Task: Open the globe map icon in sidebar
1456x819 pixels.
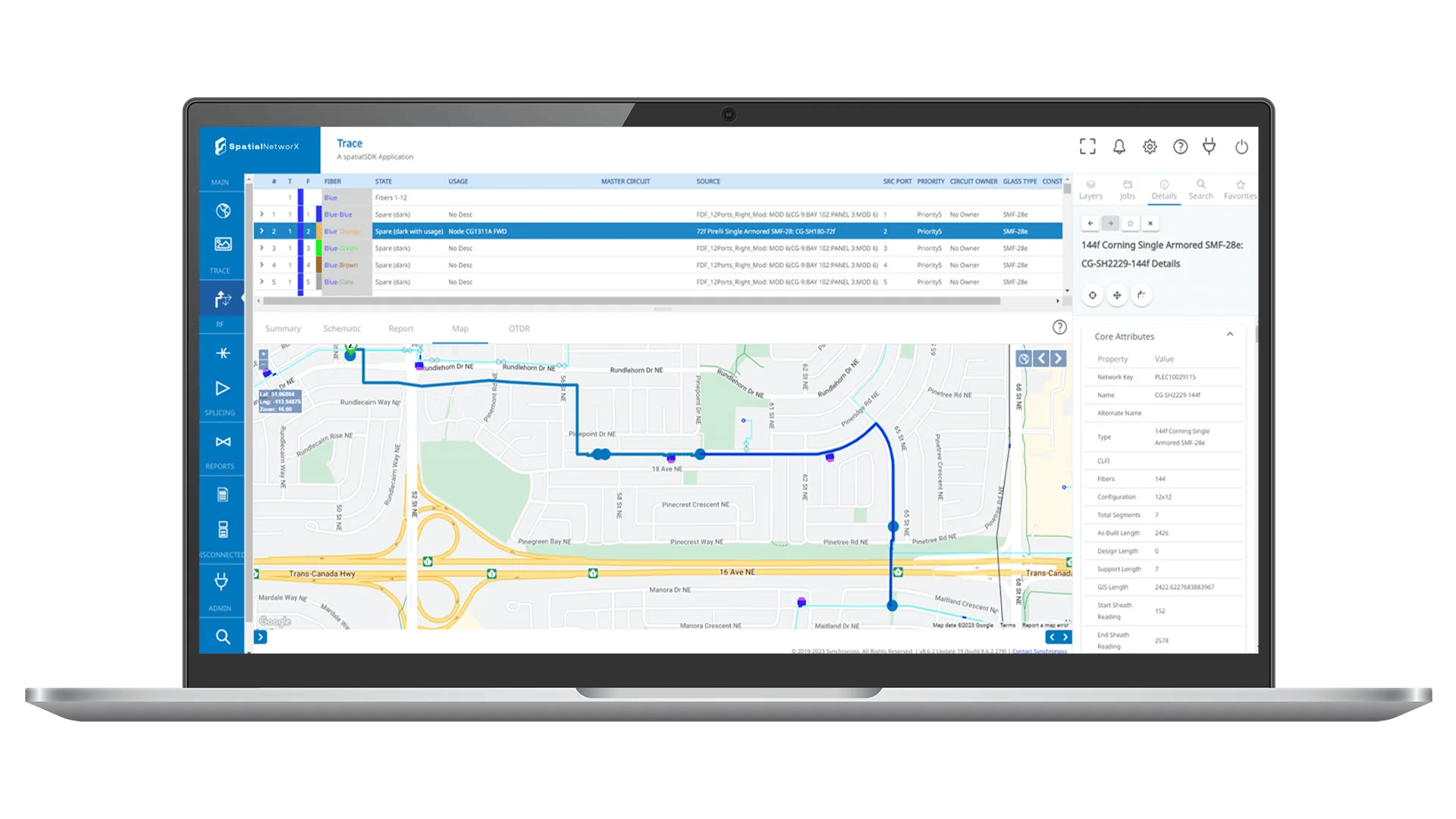Action: coord(223,211)
